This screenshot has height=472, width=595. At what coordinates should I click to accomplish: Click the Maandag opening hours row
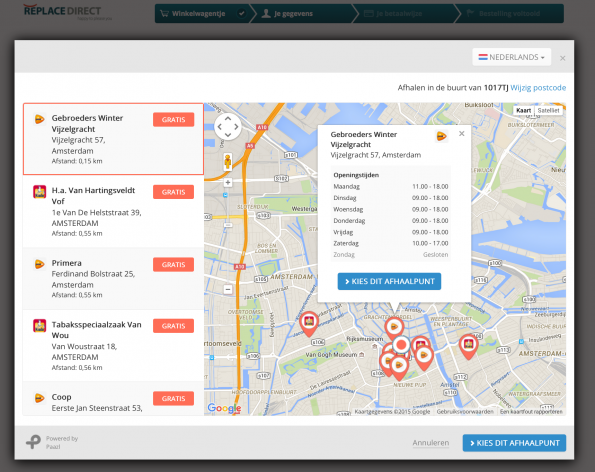pos(390,187)
